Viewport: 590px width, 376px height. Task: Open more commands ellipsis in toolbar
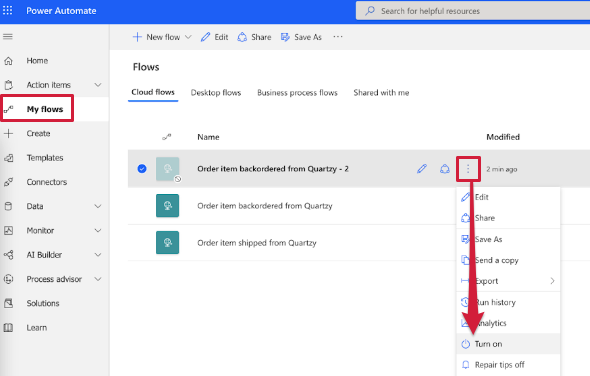(338, 37)
